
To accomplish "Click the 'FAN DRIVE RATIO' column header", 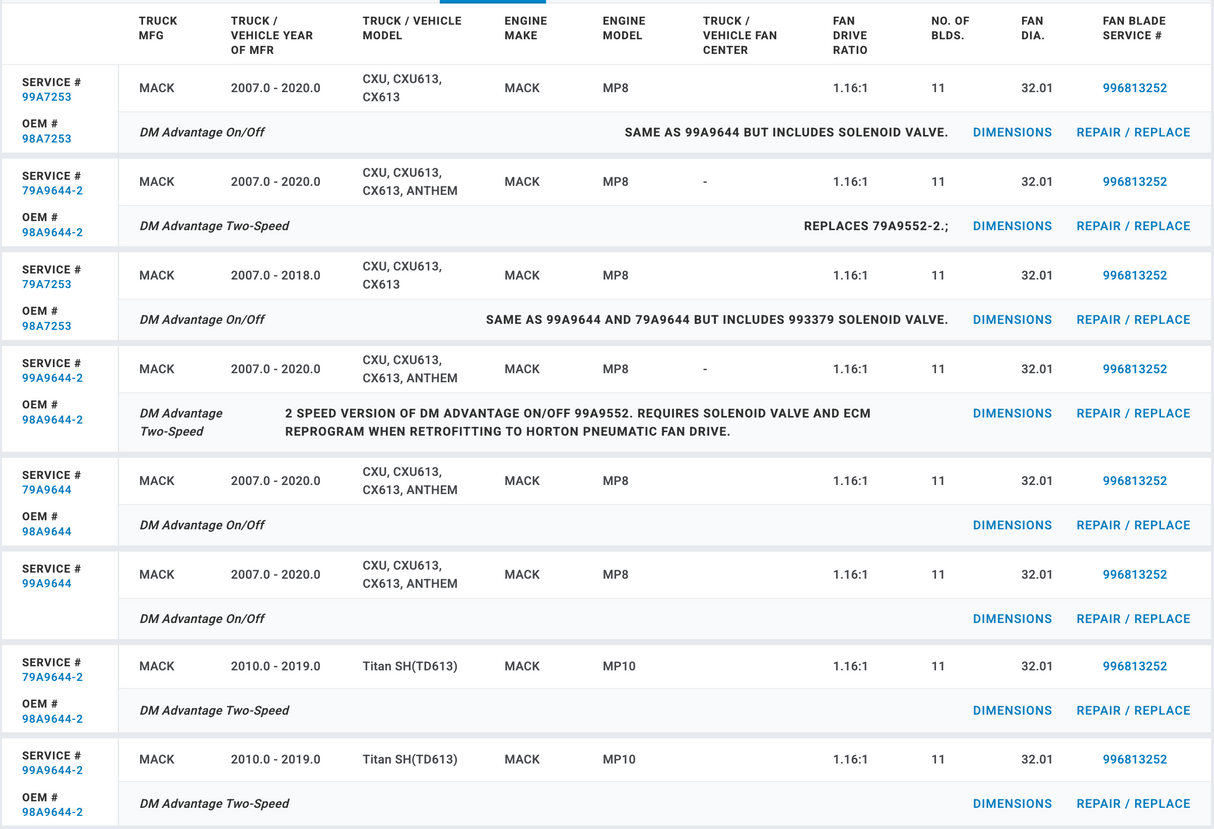I will pos(850,35).
